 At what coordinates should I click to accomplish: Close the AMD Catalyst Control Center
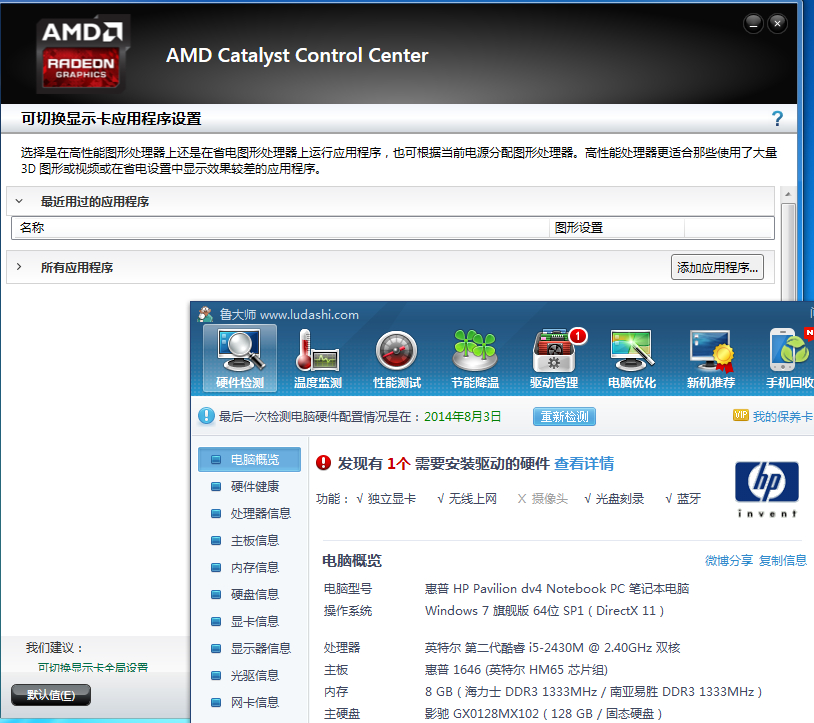point(777,23)
